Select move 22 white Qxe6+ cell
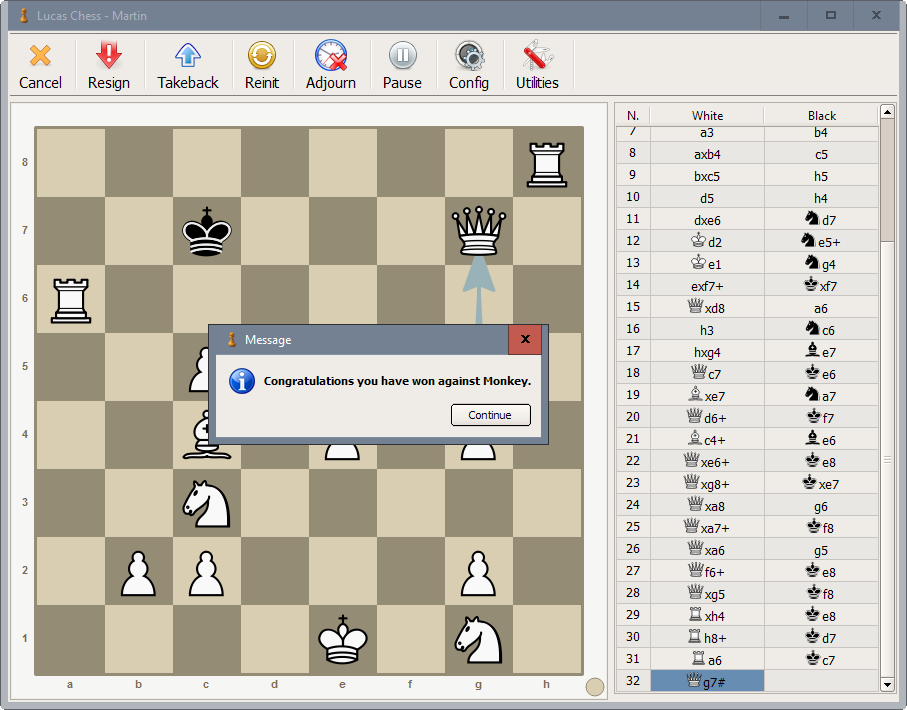 (707, 462)
